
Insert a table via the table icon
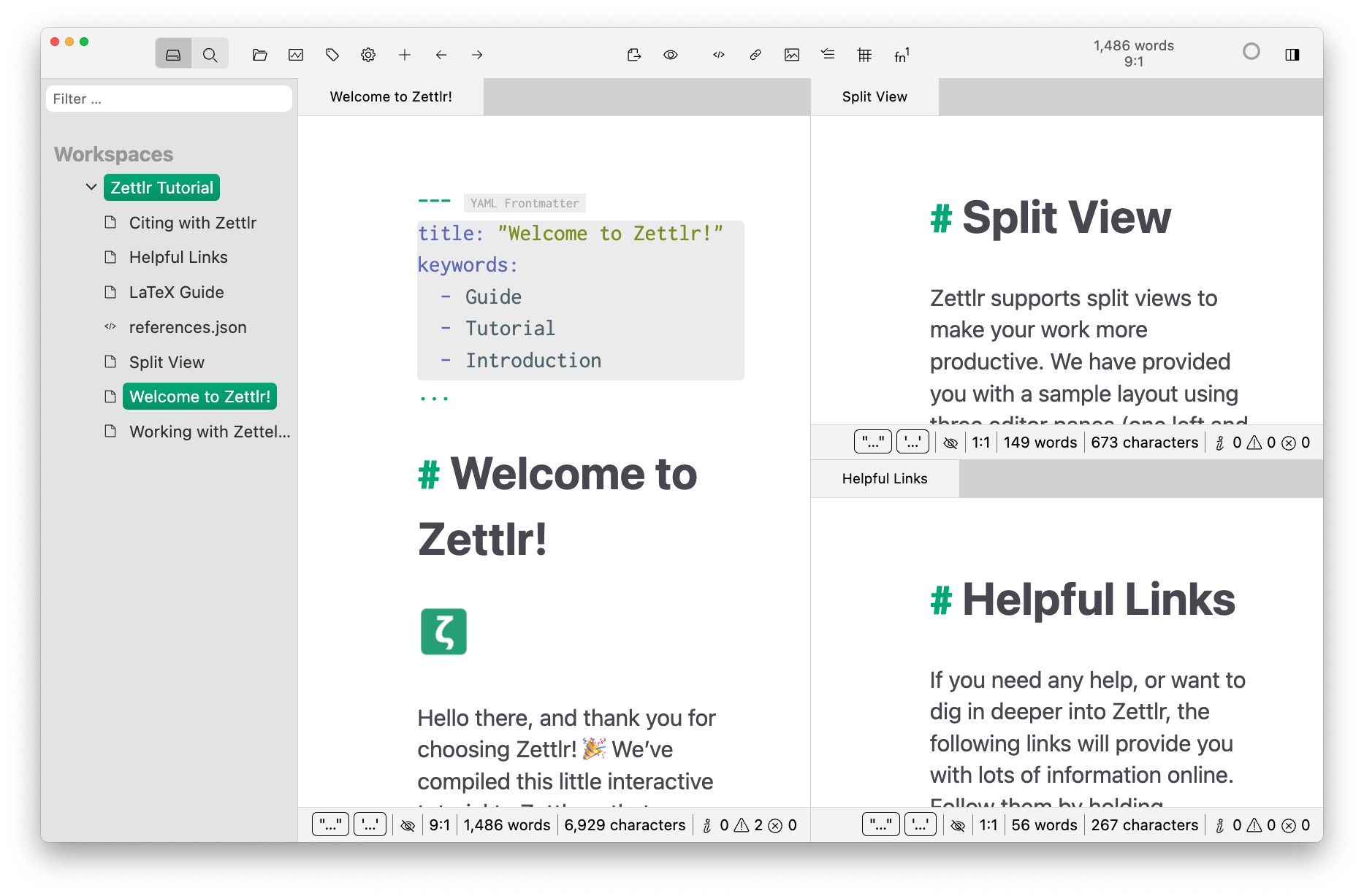coord(864,54)
